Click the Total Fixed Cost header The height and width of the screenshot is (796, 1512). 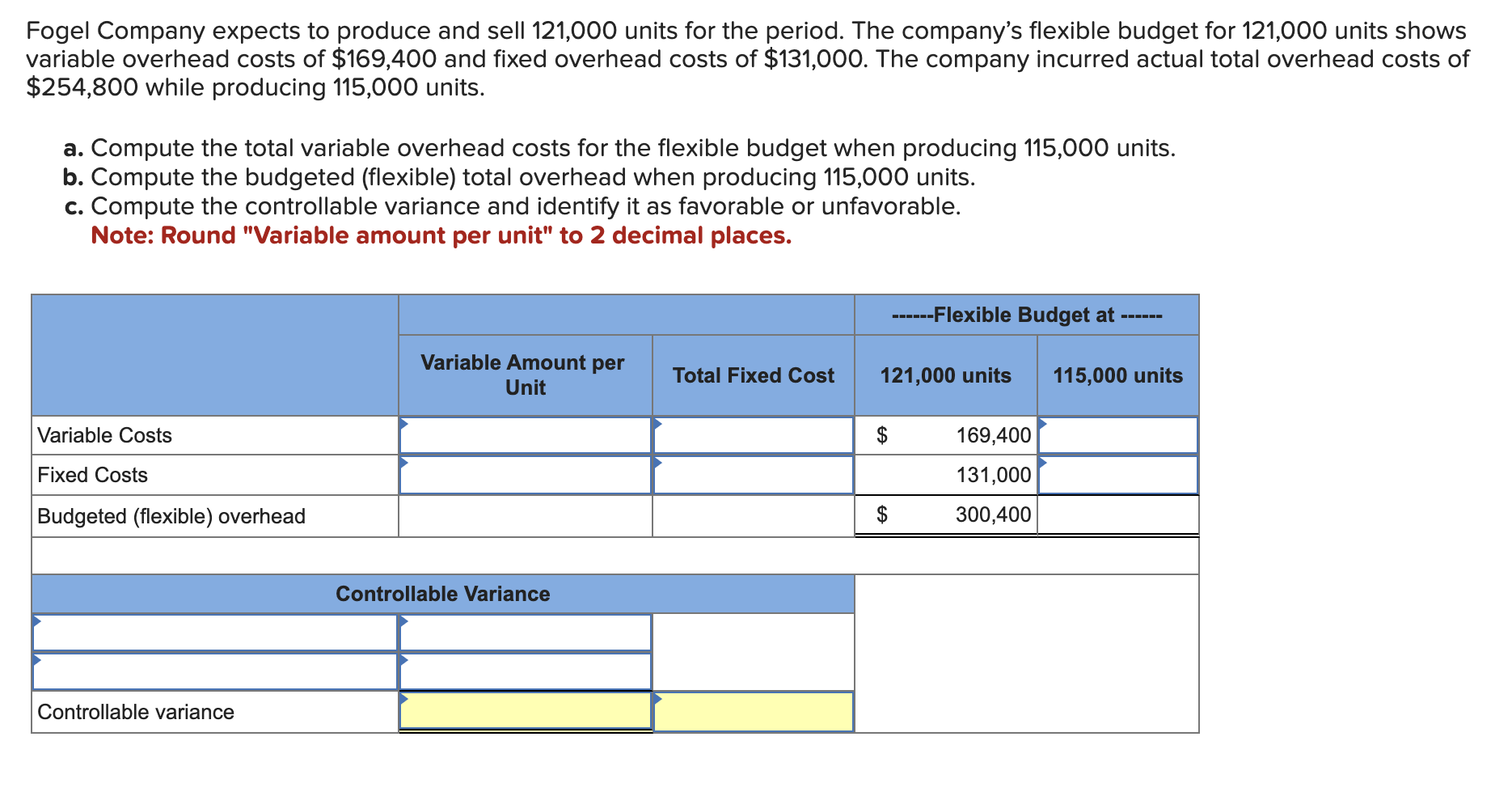tap(754, 375)
